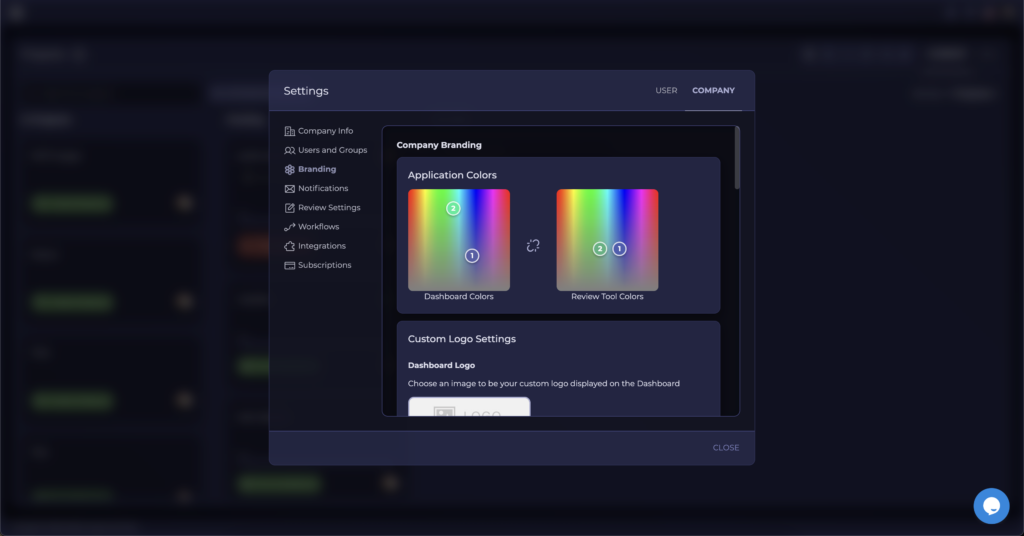Open the Company Info icon in sidebar
The width and height of the screenshot is (1024, 536).
click(x=289, y=131)
